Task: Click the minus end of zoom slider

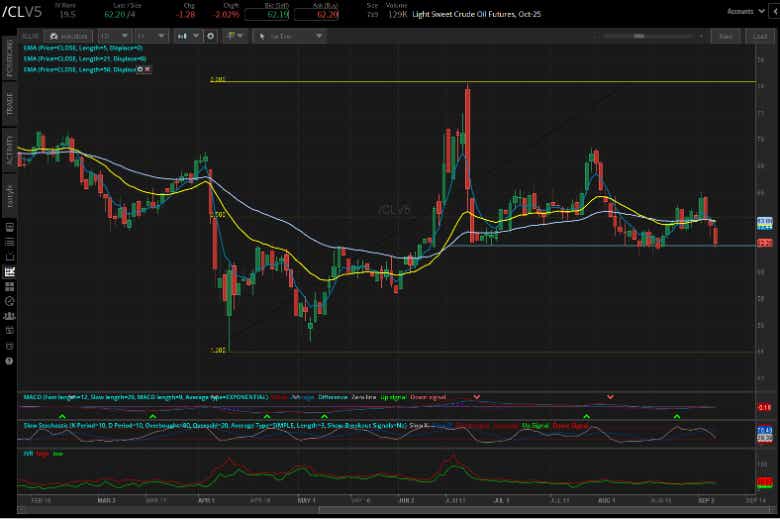Action: (596, 36)
